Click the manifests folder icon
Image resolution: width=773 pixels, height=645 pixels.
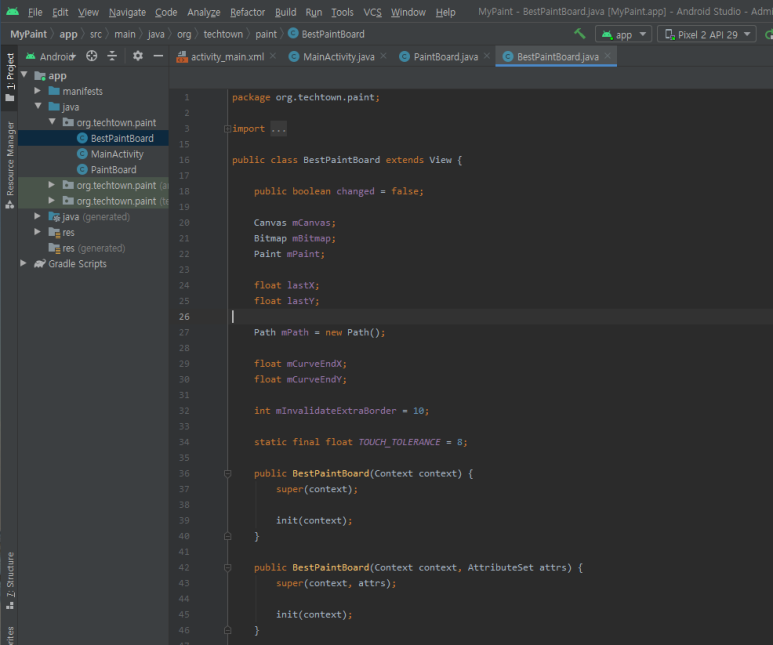click(54, 91)
